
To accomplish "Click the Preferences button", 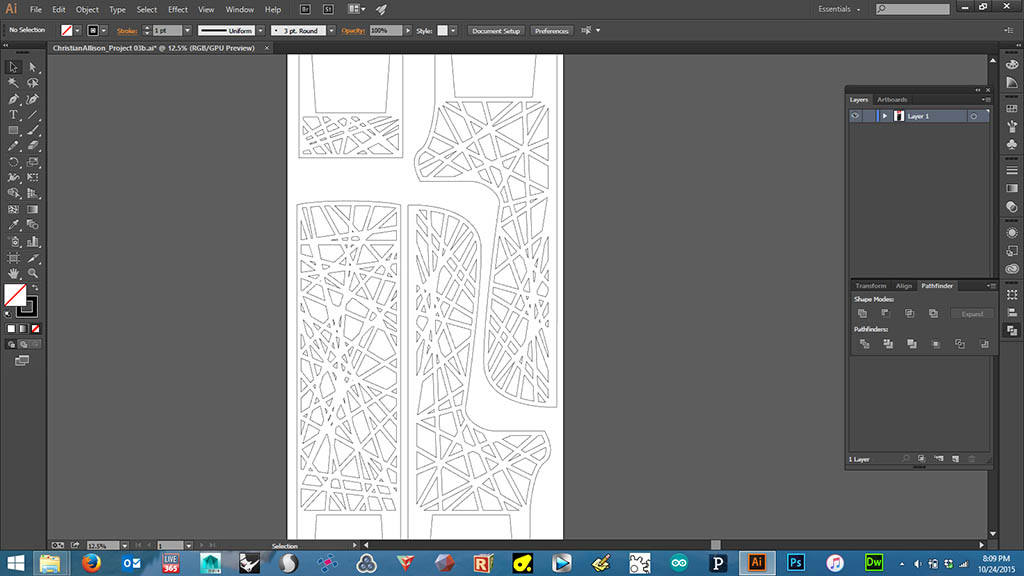I will tap(551, 31).
